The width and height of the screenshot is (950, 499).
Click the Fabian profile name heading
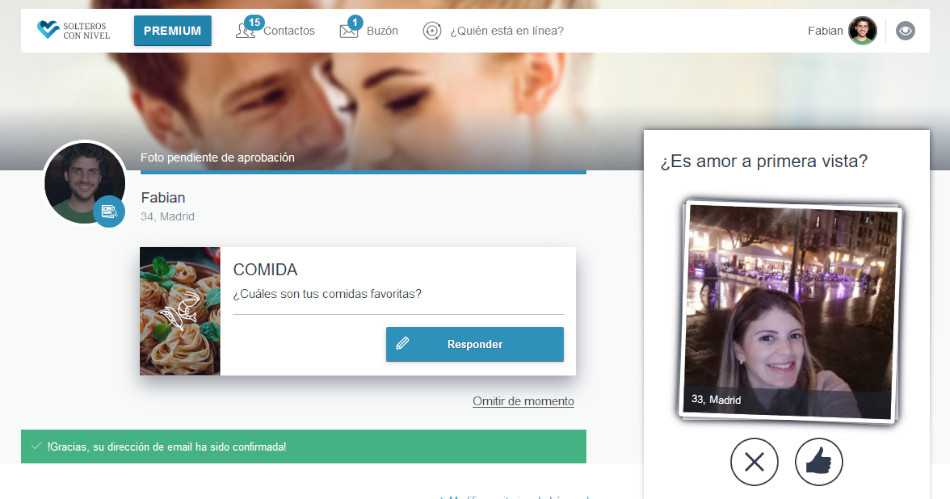[x=163, y=197]
